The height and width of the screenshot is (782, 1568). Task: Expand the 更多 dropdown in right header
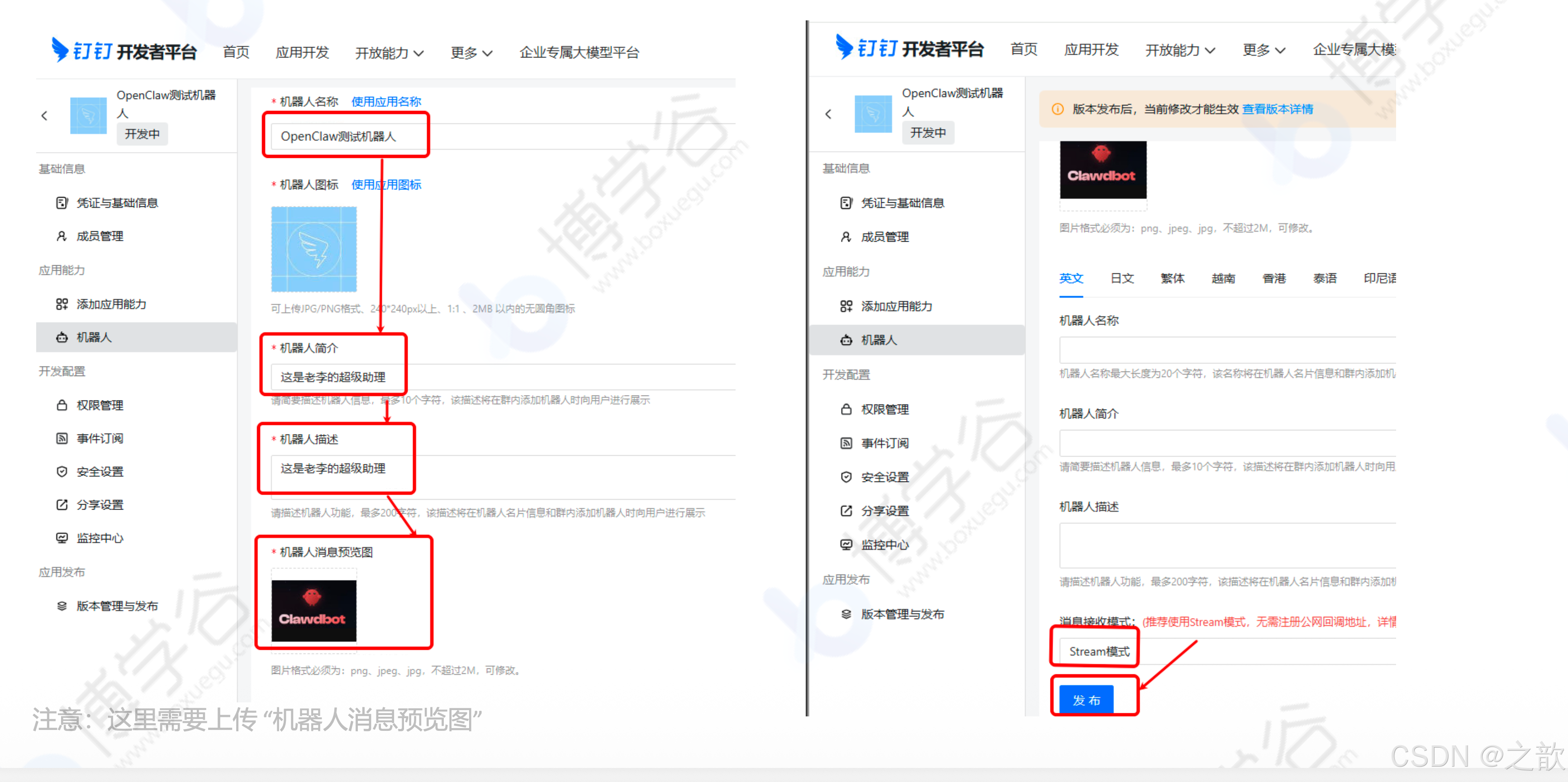click(x=1264, y=50)
